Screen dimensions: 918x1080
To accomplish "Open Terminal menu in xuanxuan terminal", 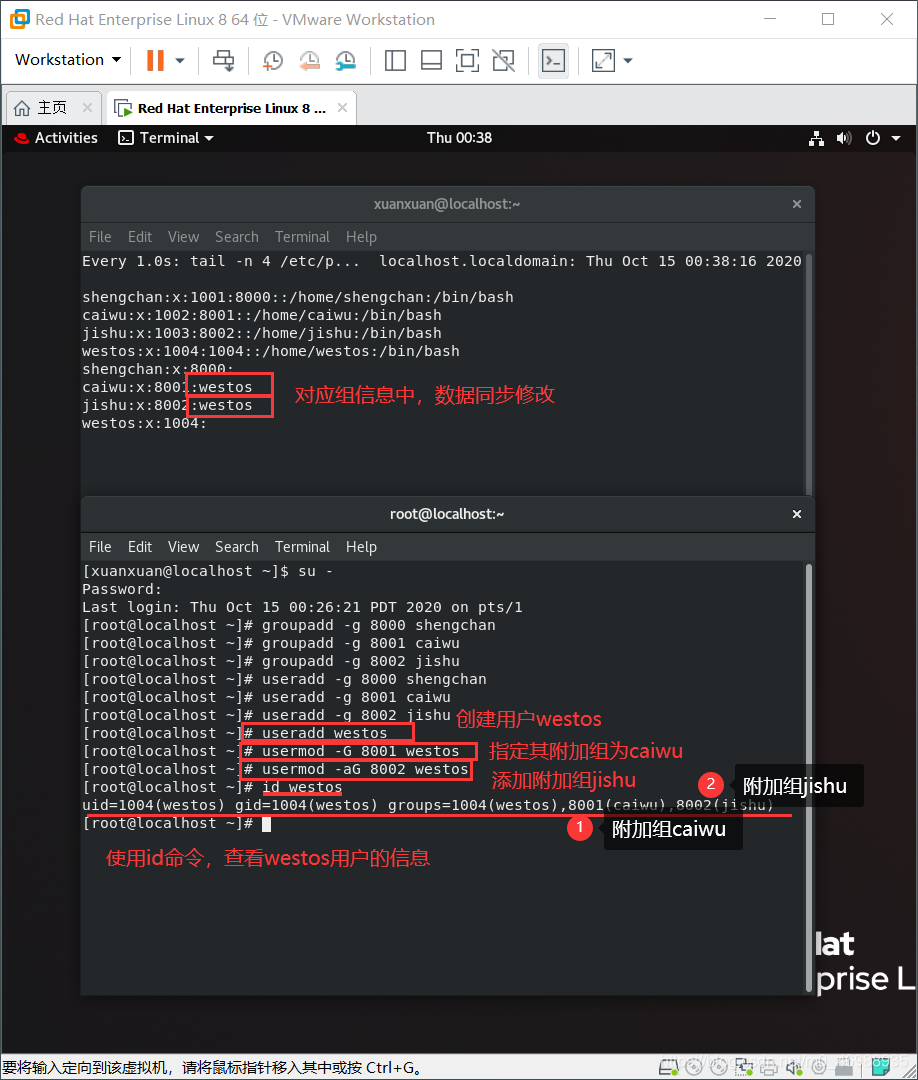I will pyautogui.click(x=302, y=237).
